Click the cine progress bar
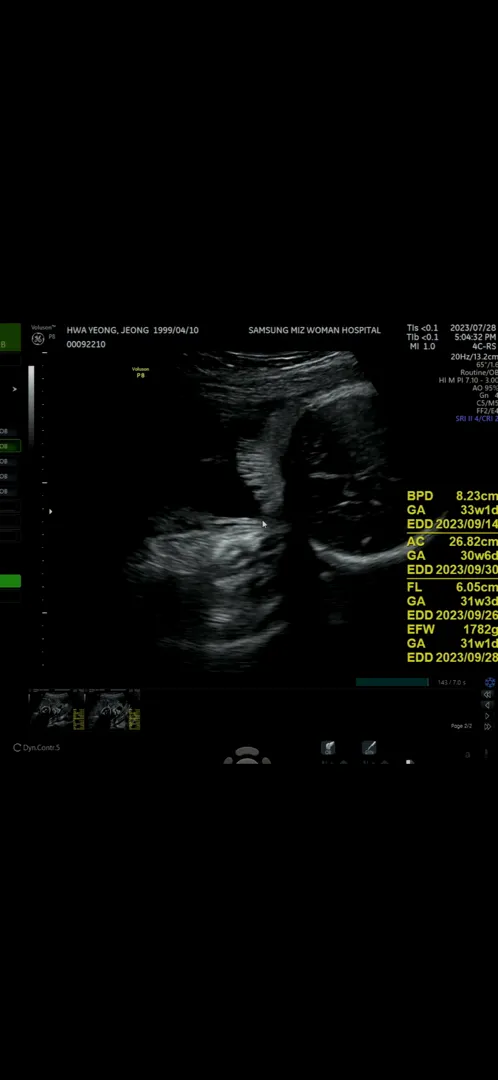This screenshot has height=1080, width=498. coord(392,682)
